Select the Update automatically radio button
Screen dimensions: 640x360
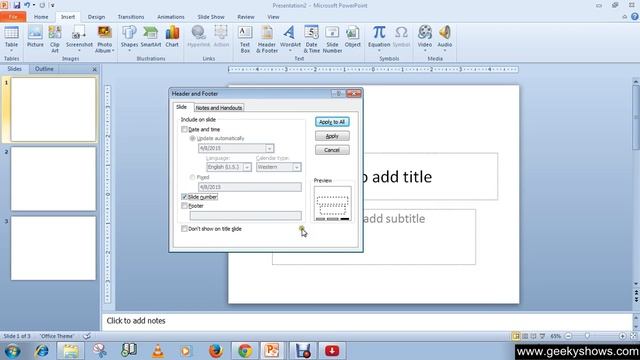click(x=192, y=138)
